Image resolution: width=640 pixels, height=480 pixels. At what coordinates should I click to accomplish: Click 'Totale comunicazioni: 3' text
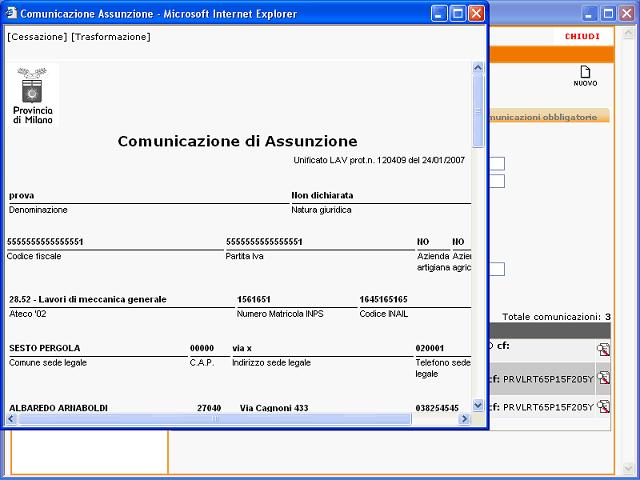pos(556,317)
